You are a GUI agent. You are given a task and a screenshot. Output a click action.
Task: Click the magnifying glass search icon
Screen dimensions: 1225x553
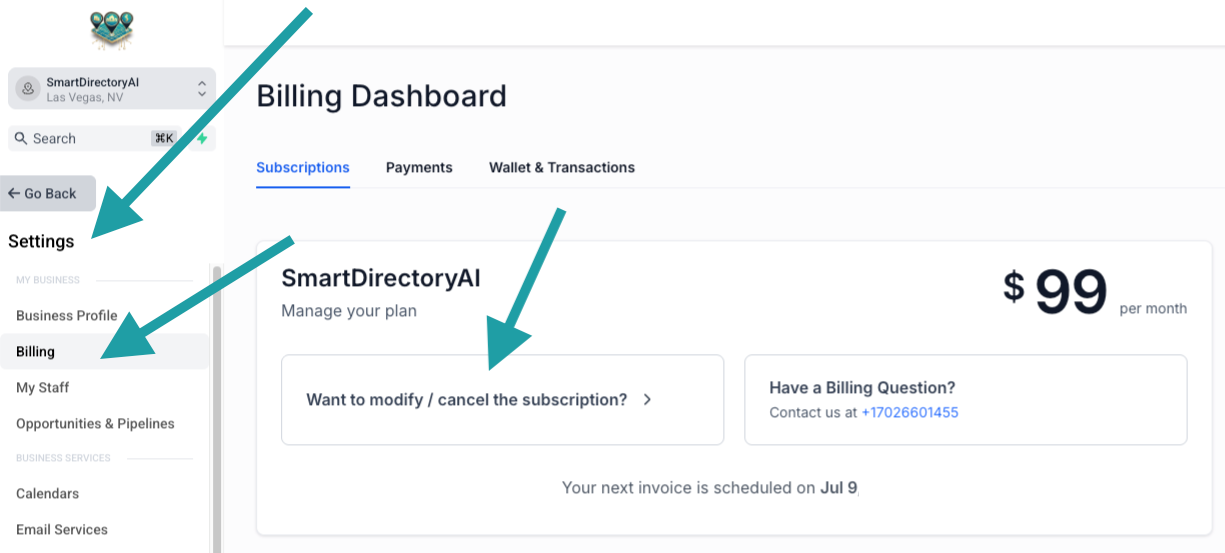point(20,138)
